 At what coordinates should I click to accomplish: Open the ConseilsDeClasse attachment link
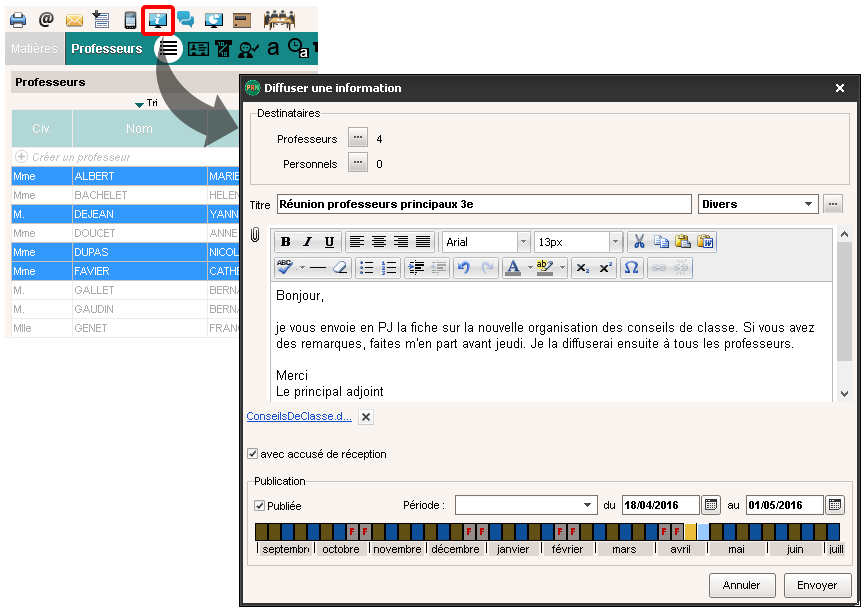tap(299, 416)
